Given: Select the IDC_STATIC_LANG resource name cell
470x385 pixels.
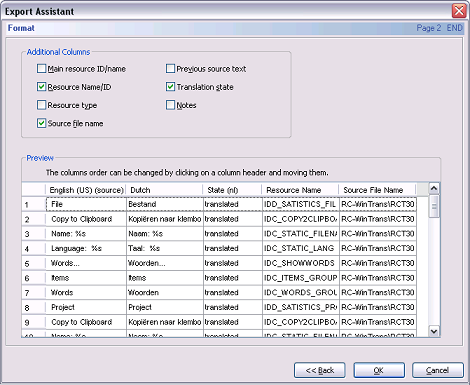Looking at the screenshot, I should (301, 248).
